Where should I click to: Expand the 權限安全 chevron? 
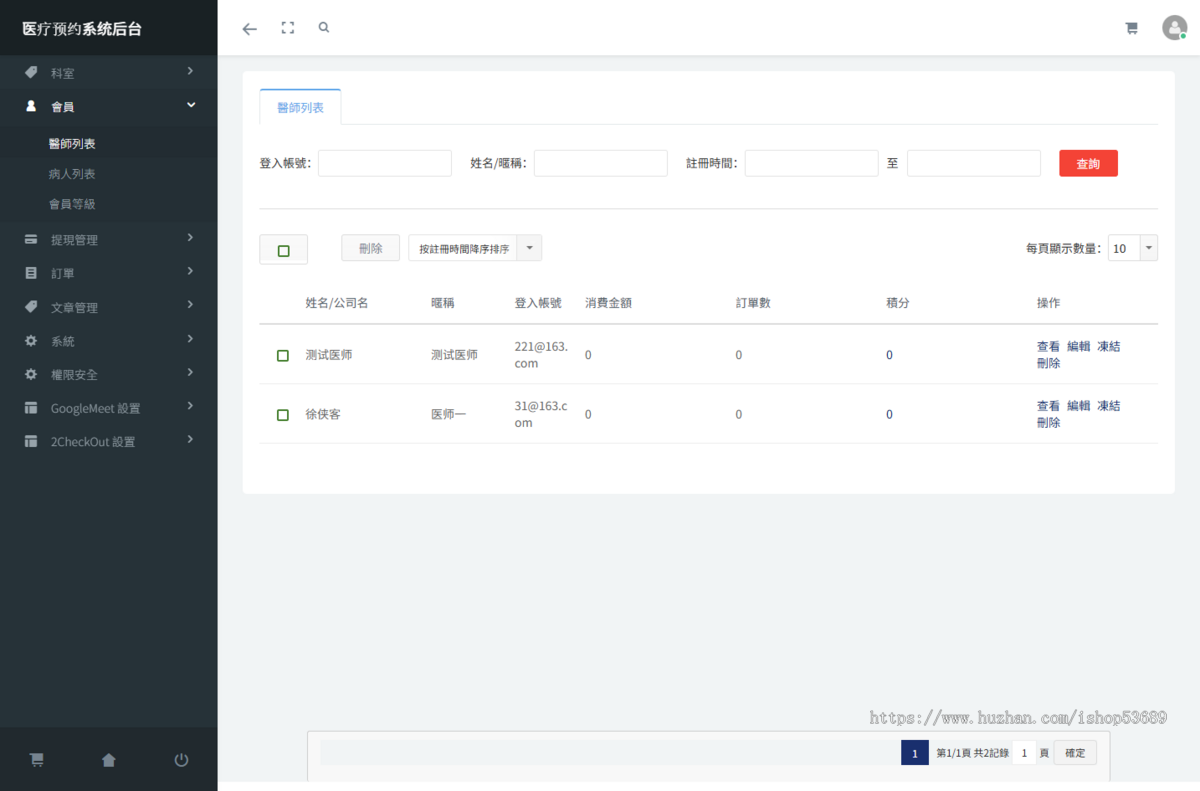pos(190,373)
